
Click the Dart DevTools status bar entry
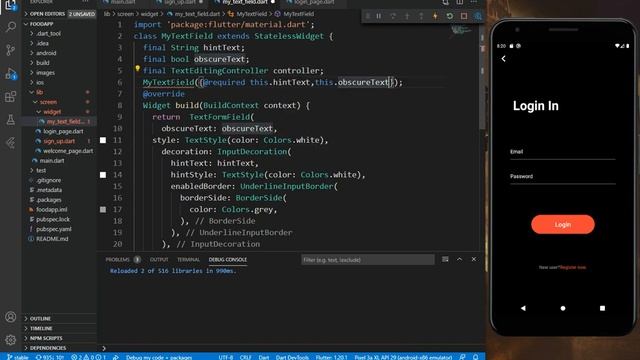click(292, 357)
